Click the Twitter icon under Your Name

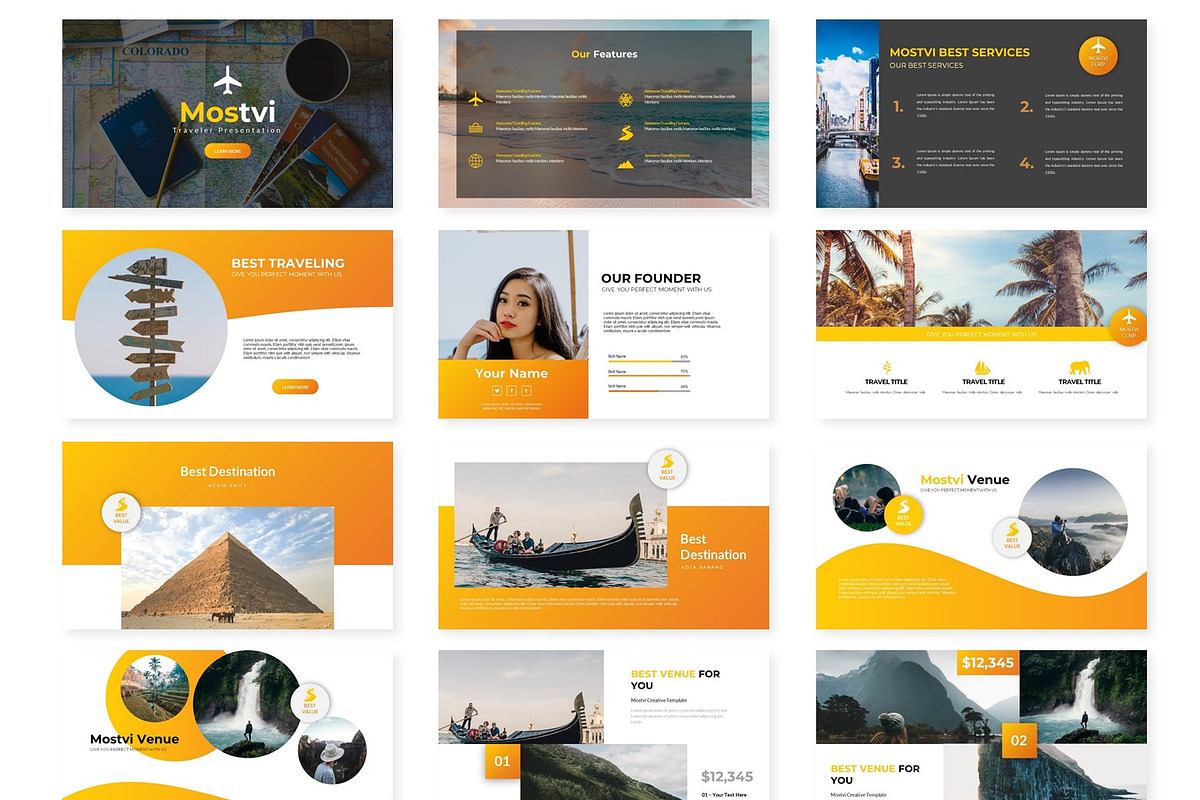coord(496,390)
